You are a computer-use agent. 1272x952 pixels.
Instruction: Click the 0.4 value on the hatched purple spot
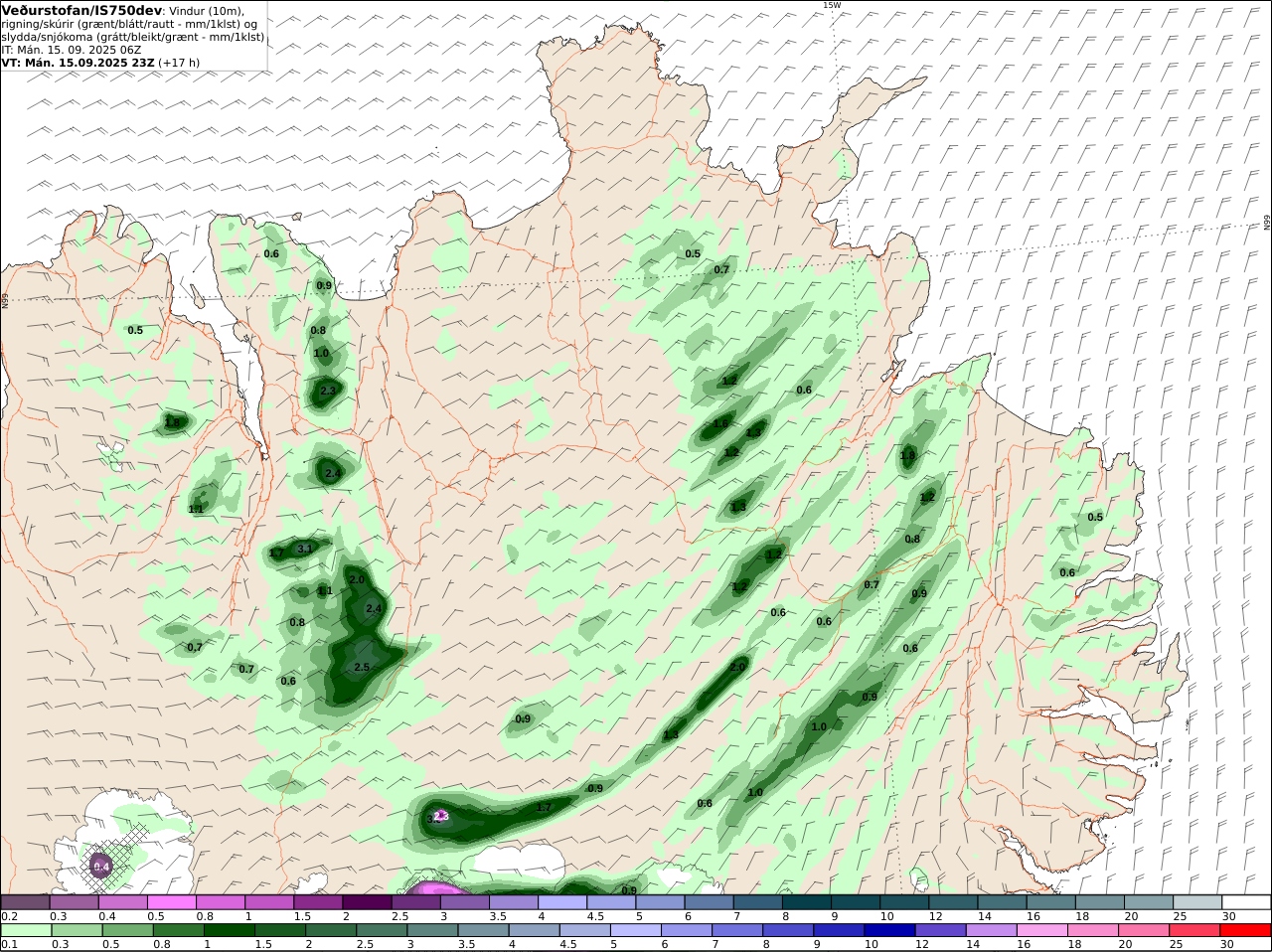coord(101,867)
